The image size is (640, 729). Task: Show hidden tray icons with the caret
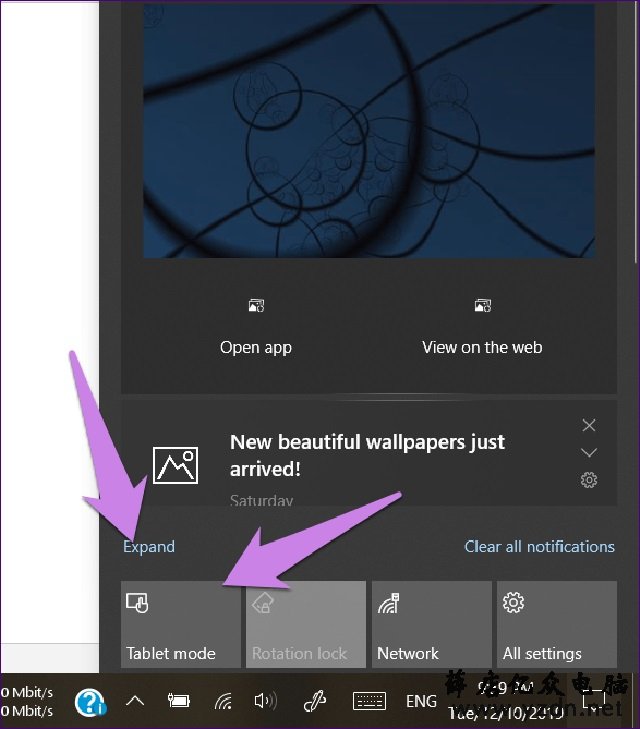coord(135,701)
